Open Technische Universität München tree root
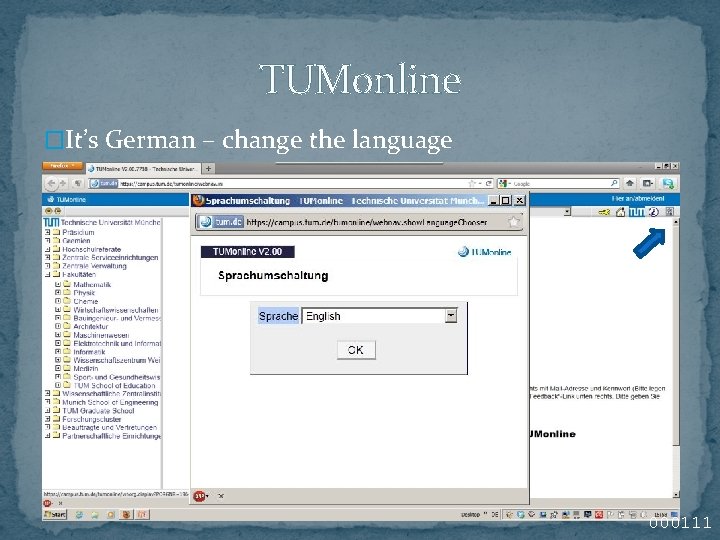 [x=111, y=222]
